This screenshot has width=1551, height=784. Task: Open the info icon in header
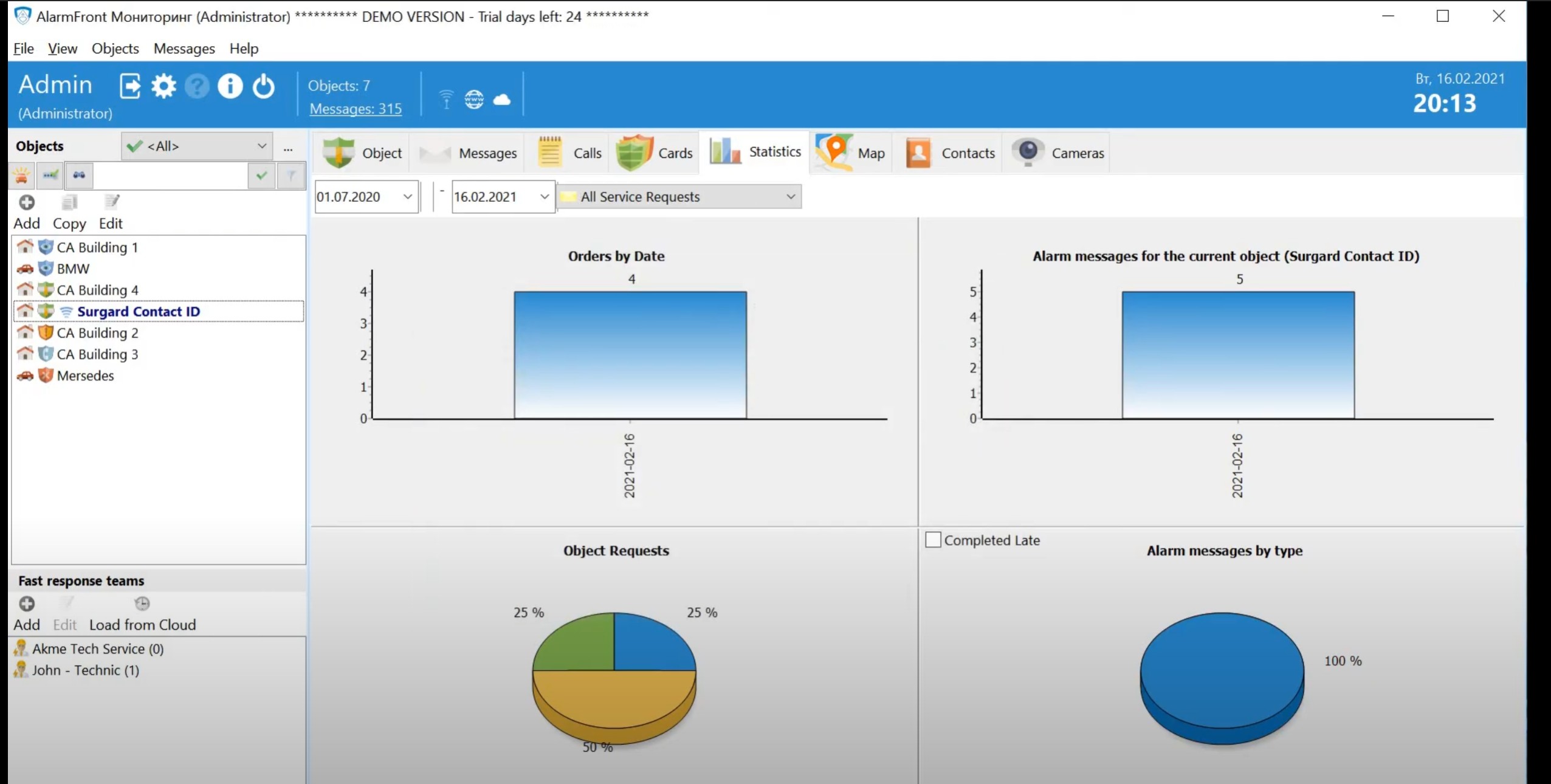[x=230, y=86]
